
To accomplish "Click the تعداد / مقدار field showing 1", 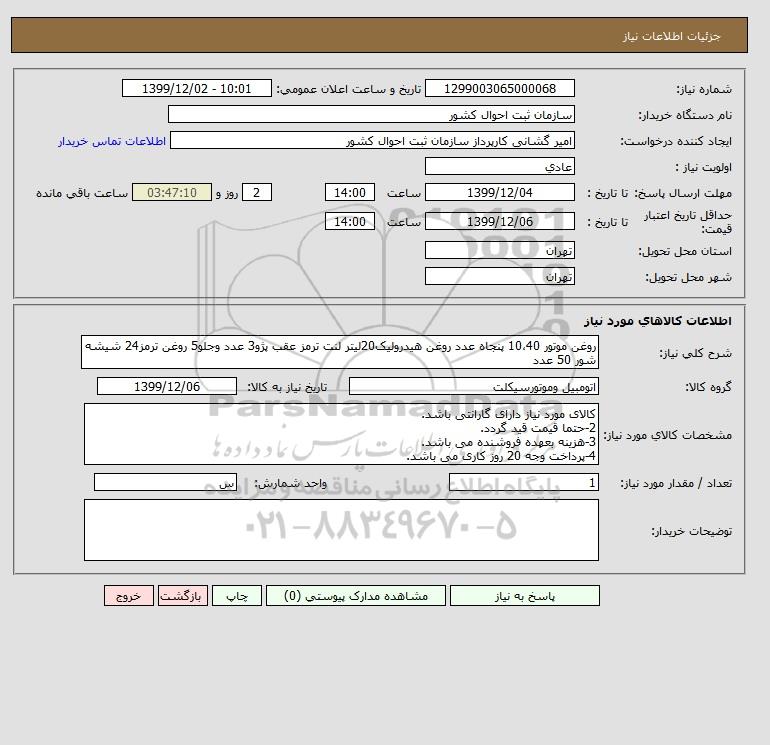I will click(x=523, y=482).
